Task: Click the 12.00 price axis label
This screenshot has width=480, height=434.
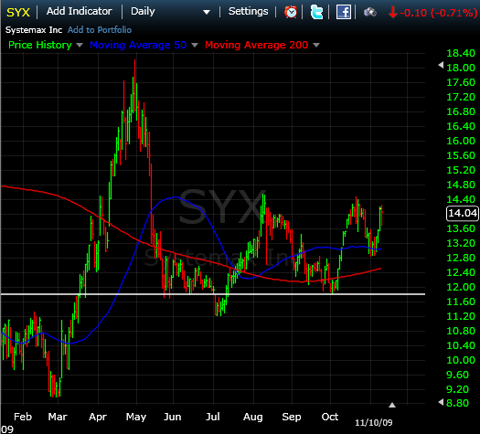Action: (x=461, y=287)
